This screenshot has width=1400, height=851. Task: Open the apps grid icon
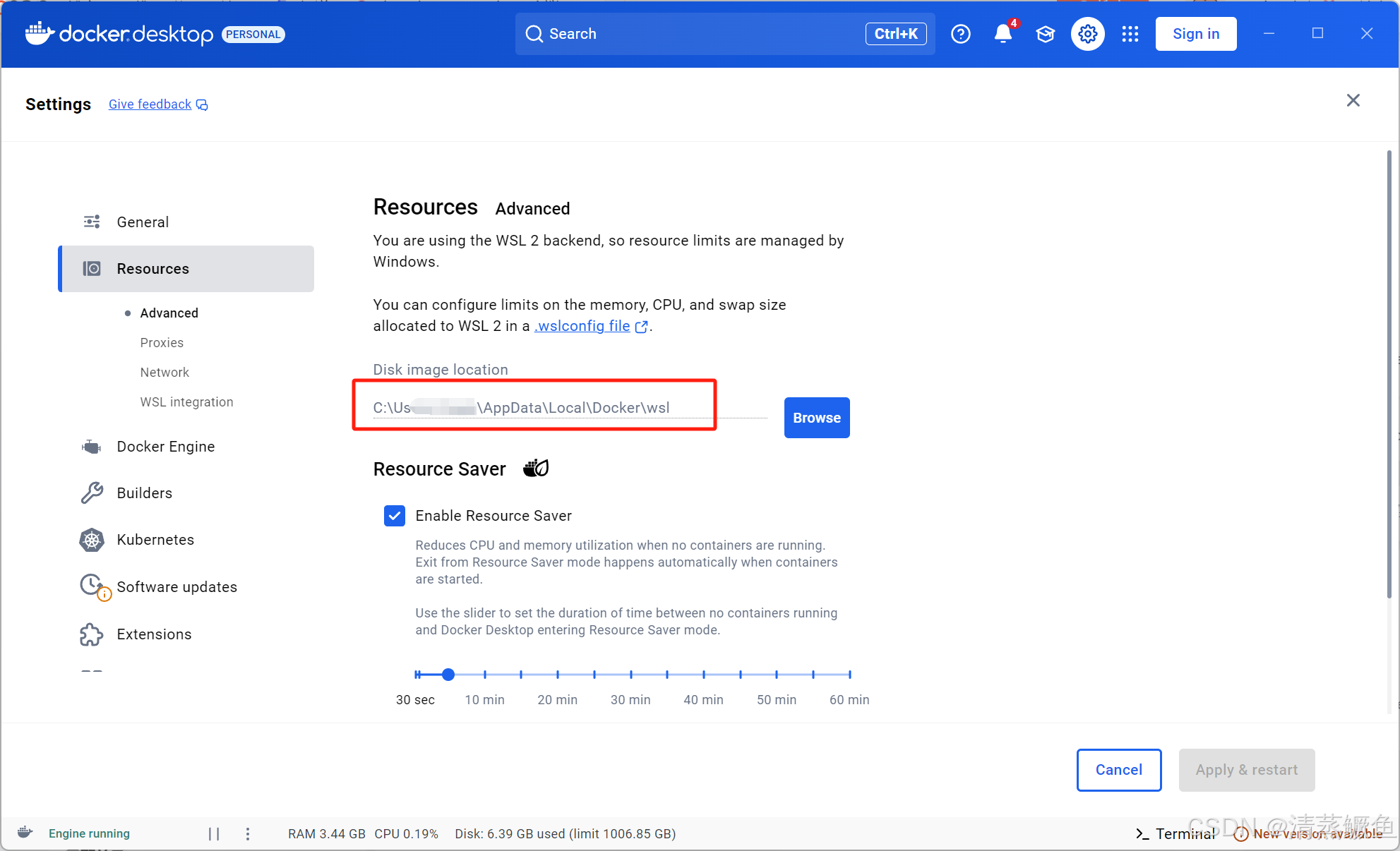point(1130,34)
